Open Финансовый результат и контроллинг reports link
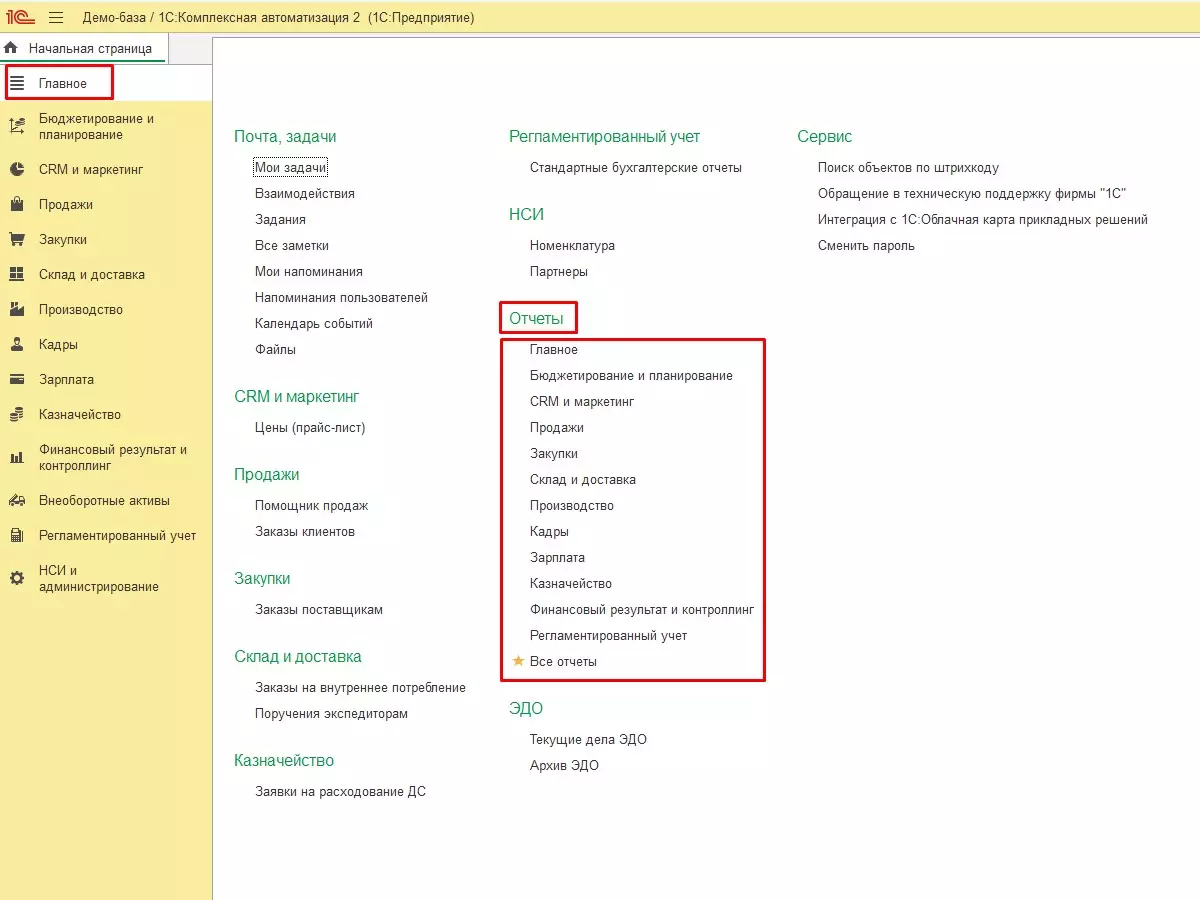1200x900 pixels. click(642, 610)
